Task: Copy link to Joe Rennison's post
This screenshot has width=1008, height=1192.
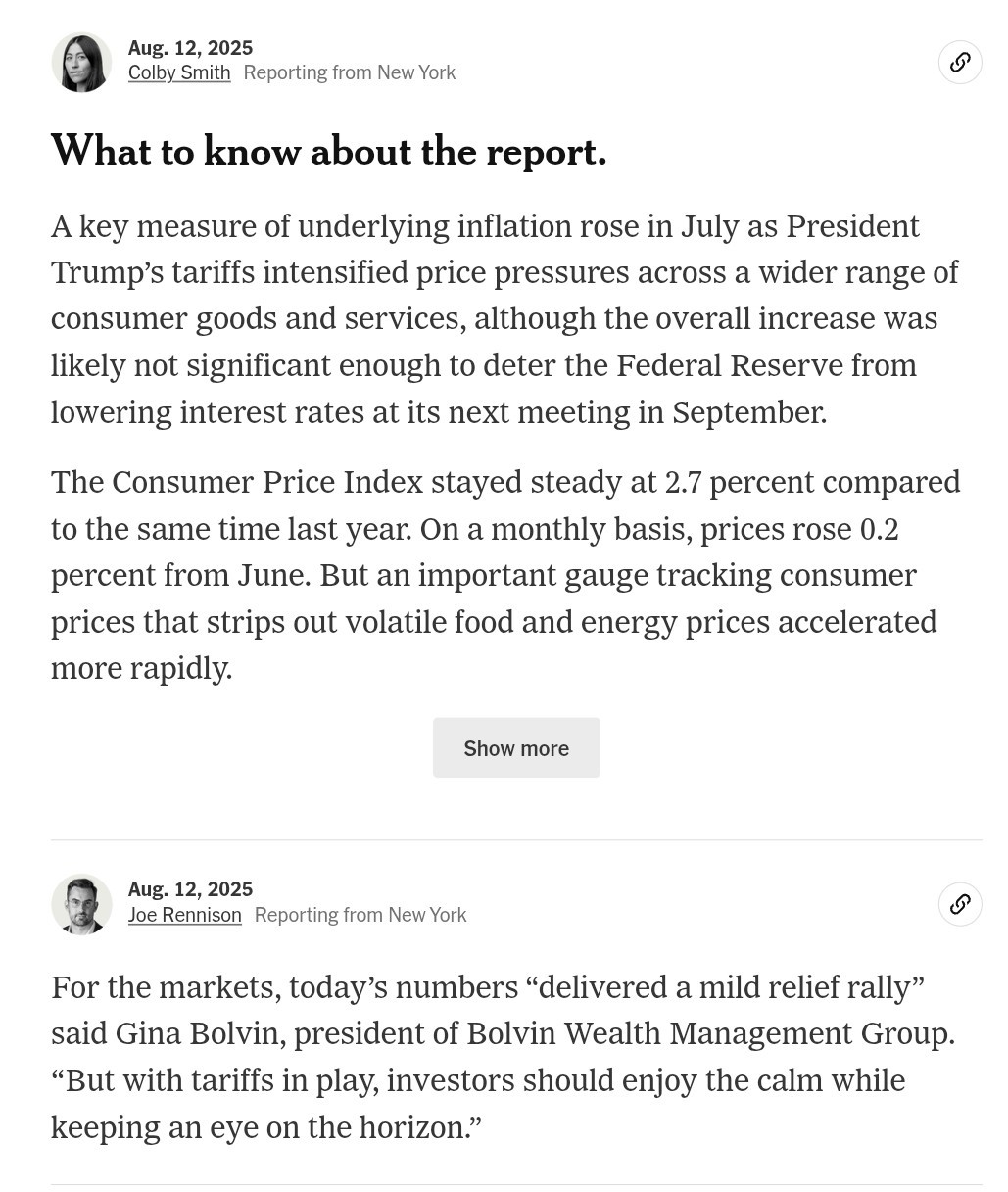Action: 959,904
